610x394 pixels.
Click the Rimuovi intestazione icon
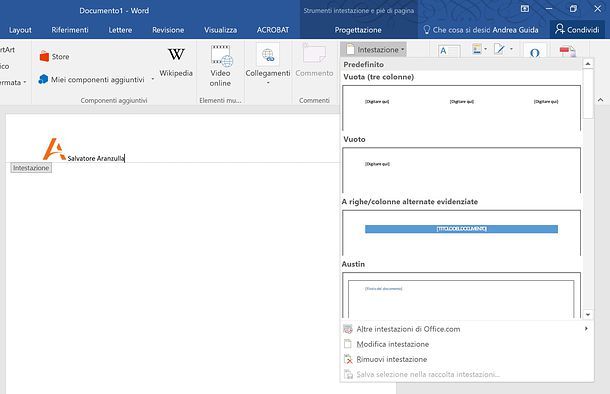(x=348, y=359)
